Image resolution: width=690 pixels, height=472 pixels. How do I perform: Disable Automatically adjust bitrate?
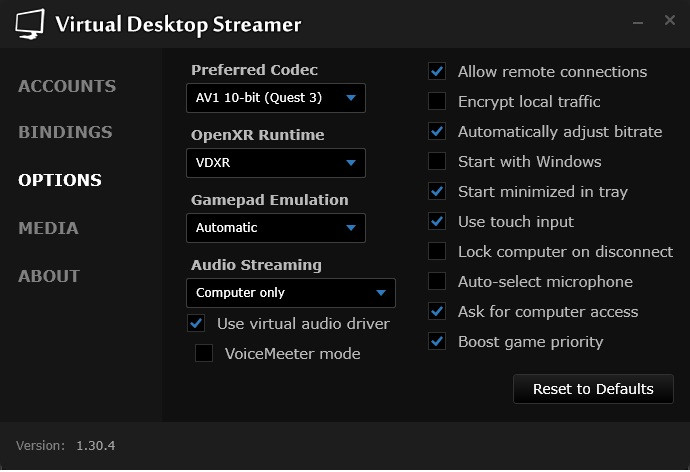click(x=437, y=131)
